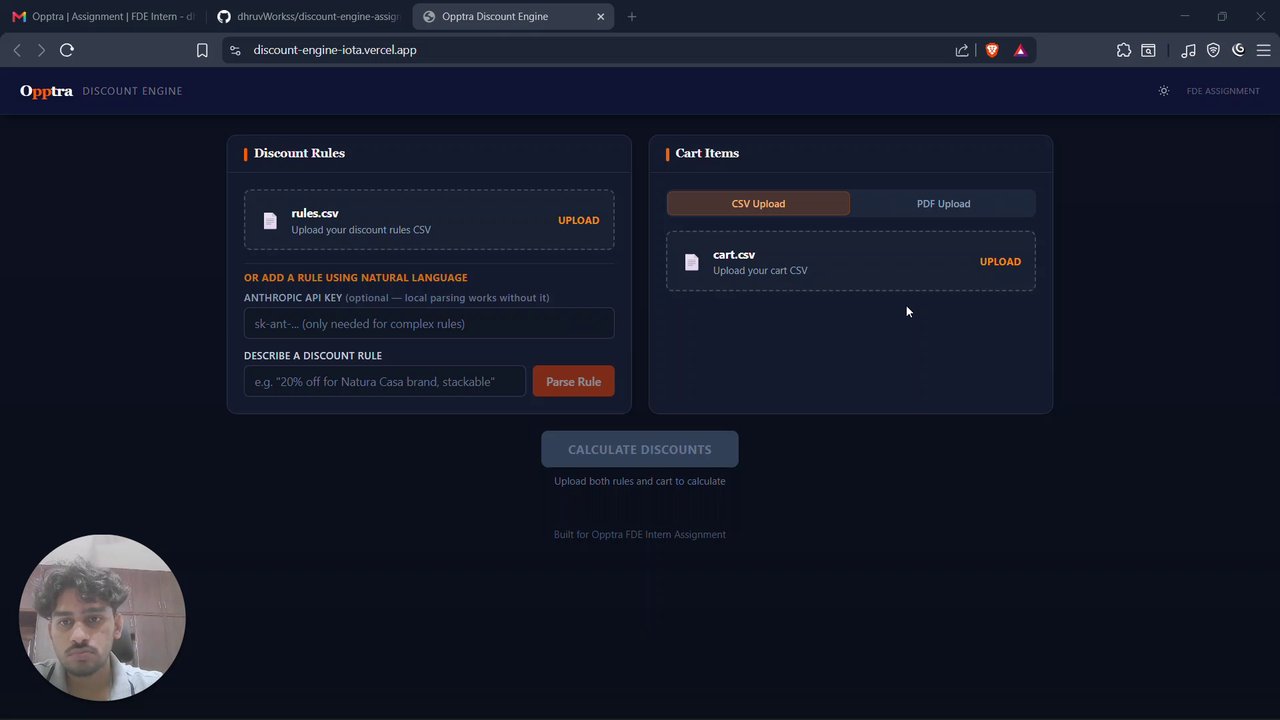This screenshot has width=1280, height=720.
Task: Open the music note playlist icon
Action: click(x=1188, y=50)
